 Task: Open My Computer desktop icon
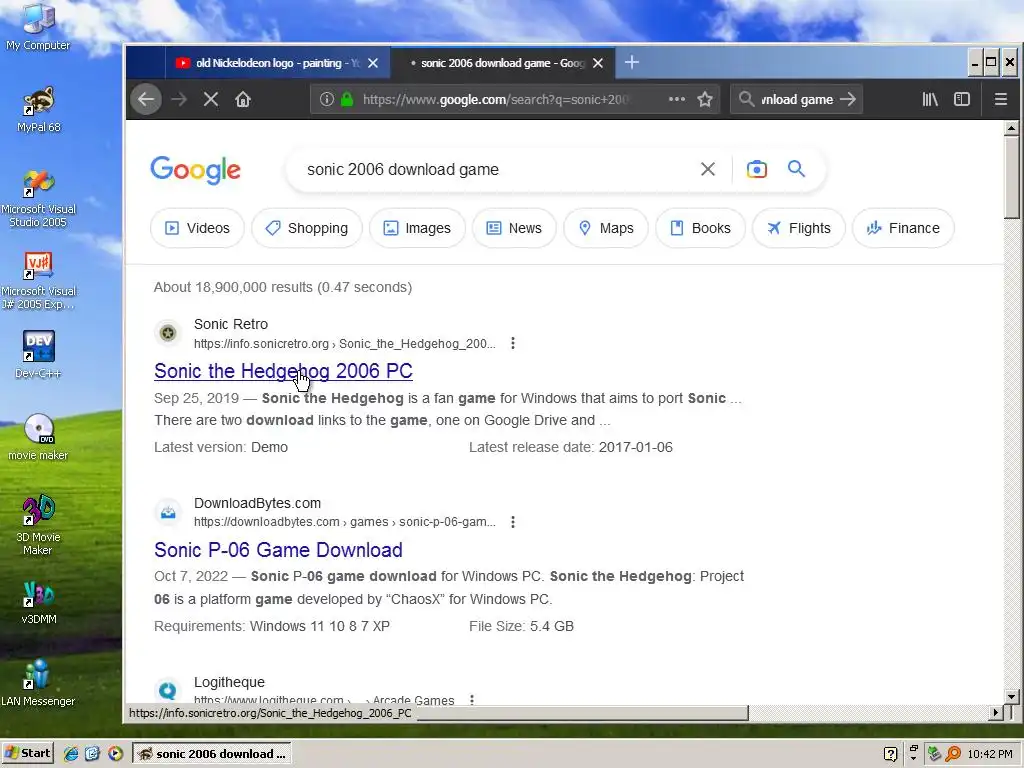point(38,27)
